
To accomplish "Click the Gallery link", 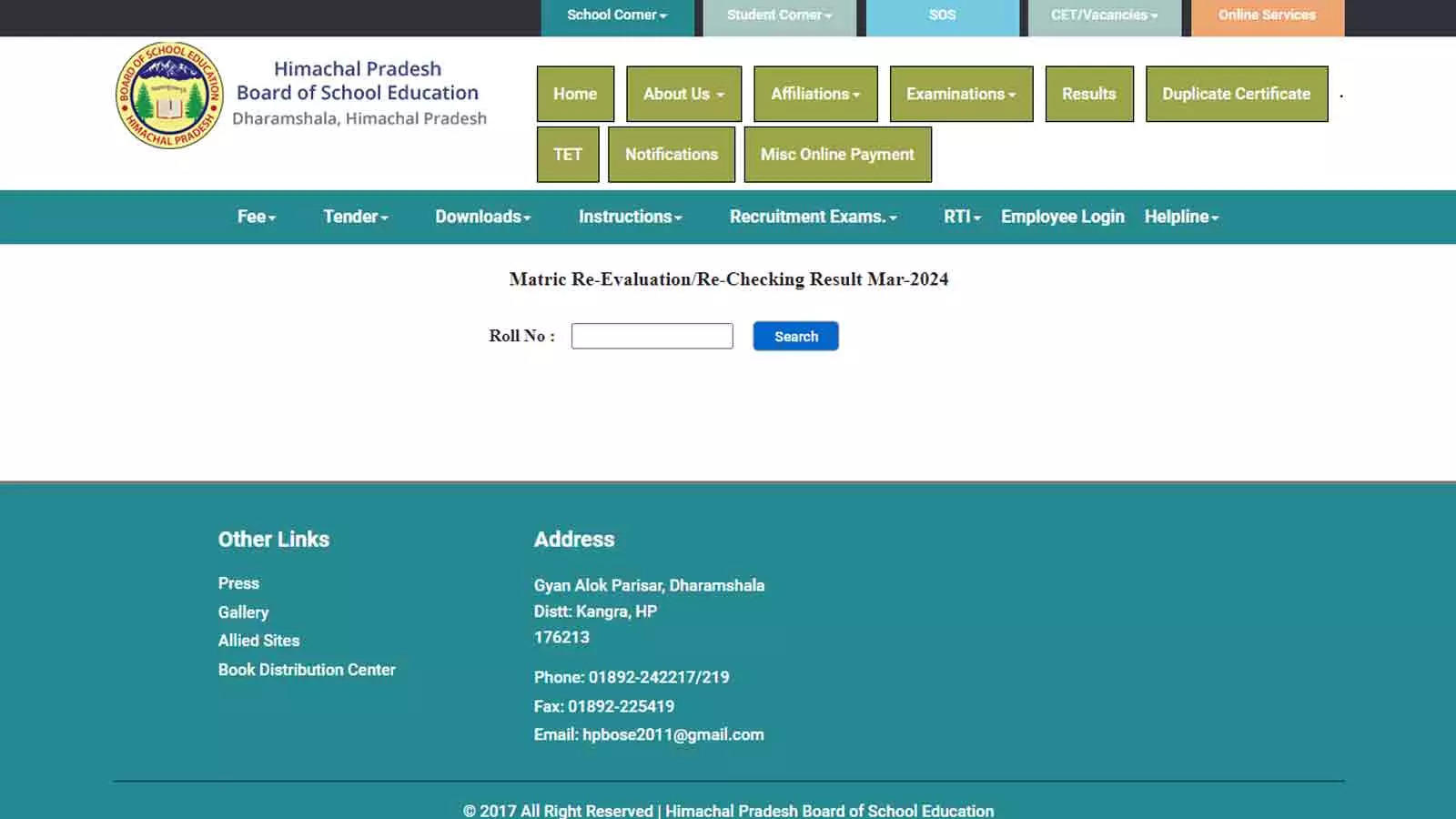I will 243,612.
